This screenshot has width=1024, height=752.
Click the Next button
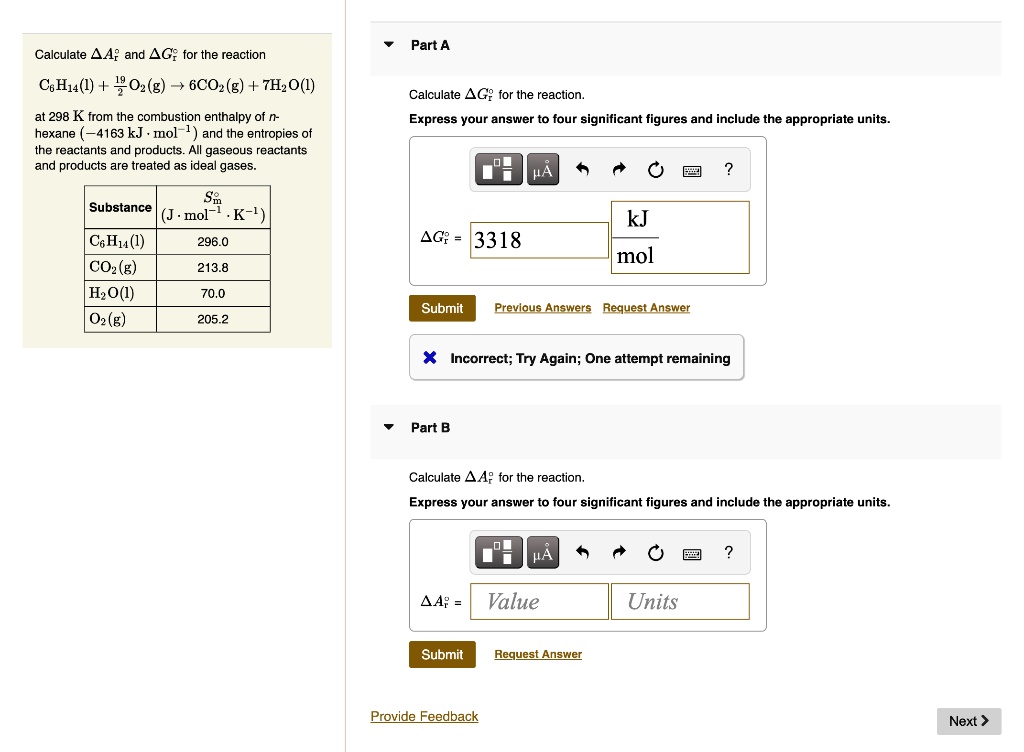coord(968,721)
